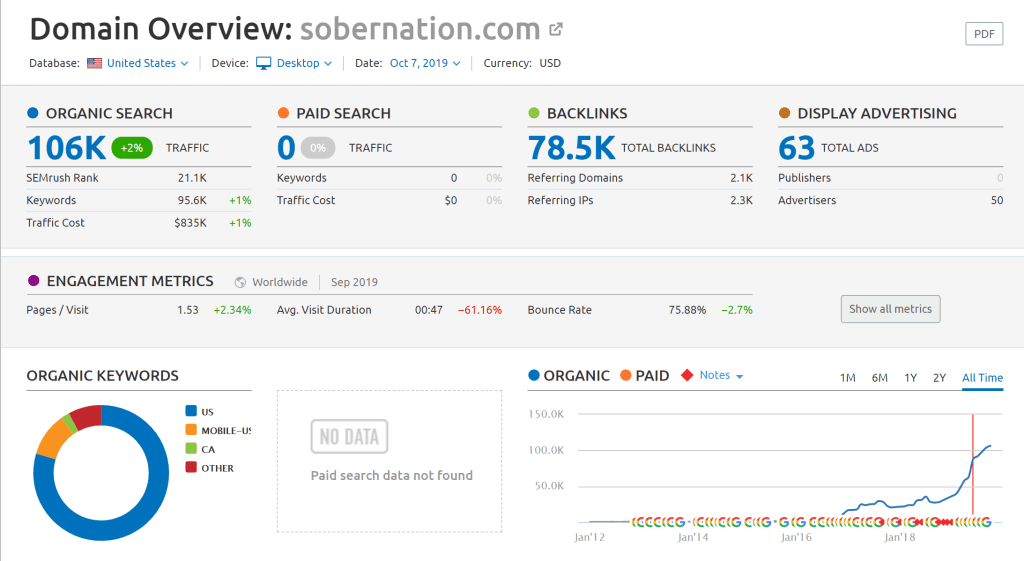Image resolution: width=1024 pixels, height=561 pixels.
Task: Click the Bounce Rate 75.88% value
Action: [x=687, y=310]
